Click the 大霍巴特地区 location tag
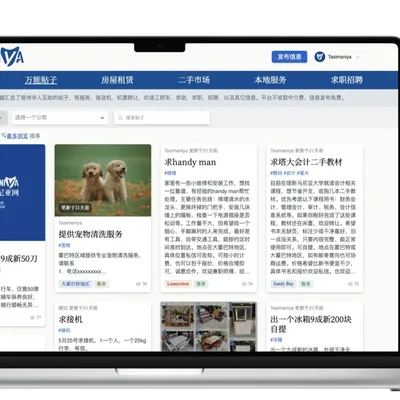The height and width of the screenshot is (400, 400). [75, 284]
